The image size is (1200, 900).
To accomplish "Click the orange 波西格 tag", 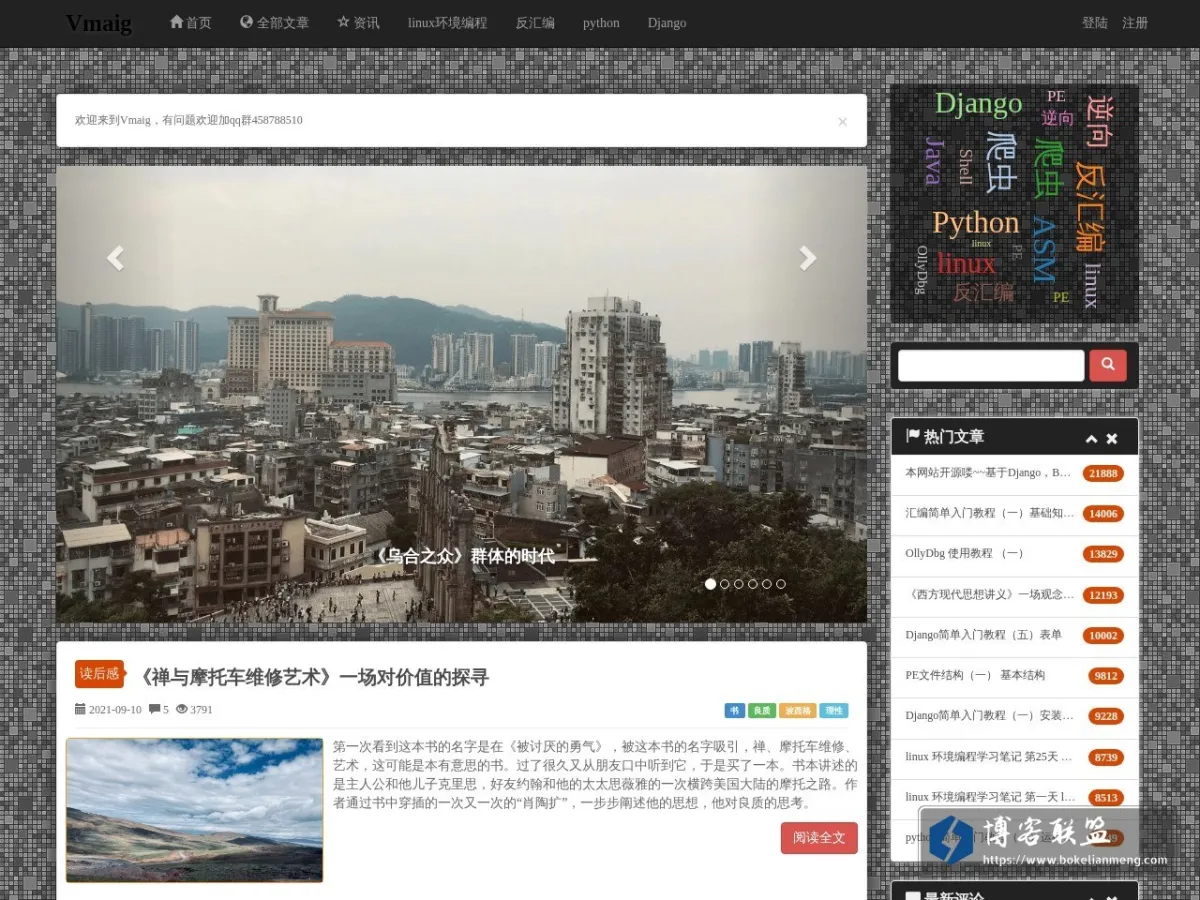I will click(x=797, y=711).
